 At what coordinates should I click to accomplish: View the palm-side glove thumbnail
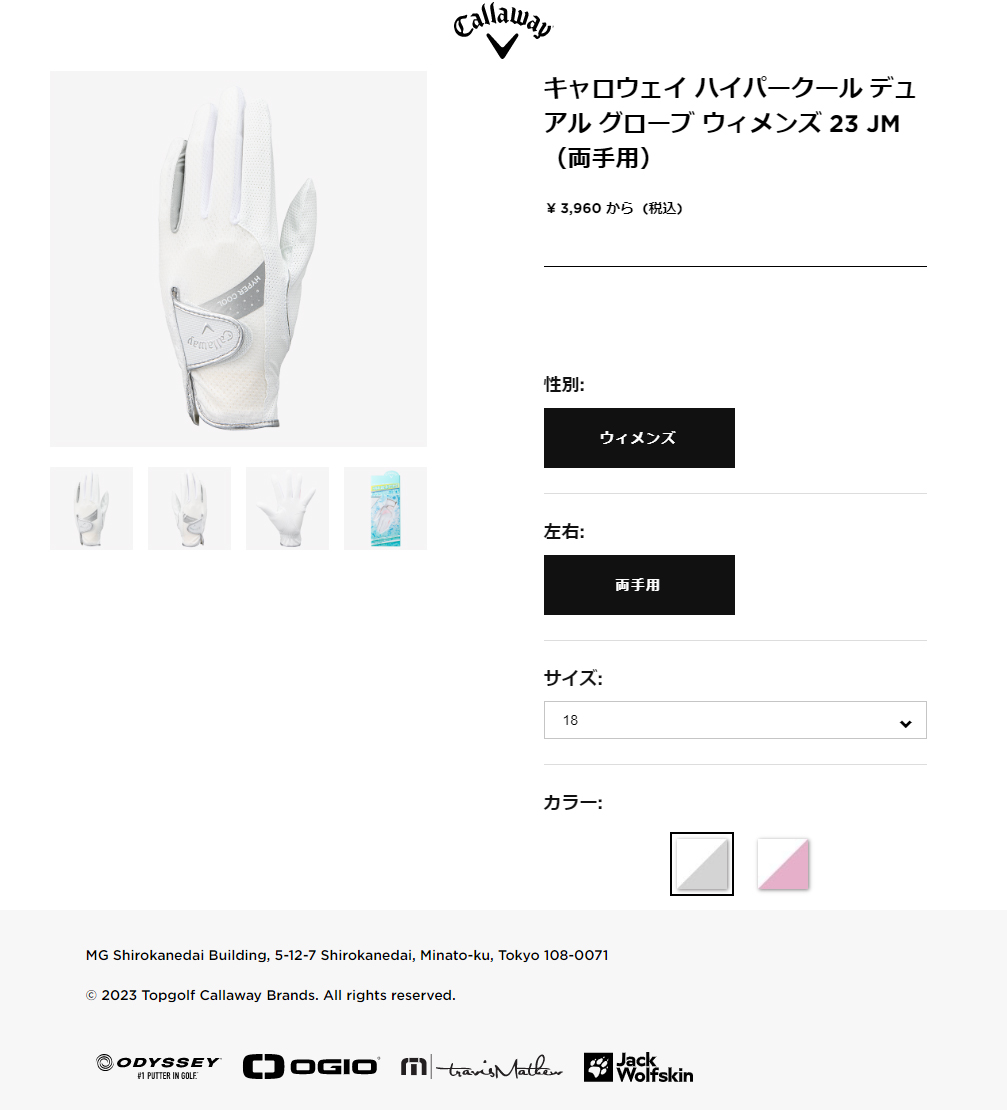coord(287,508)
